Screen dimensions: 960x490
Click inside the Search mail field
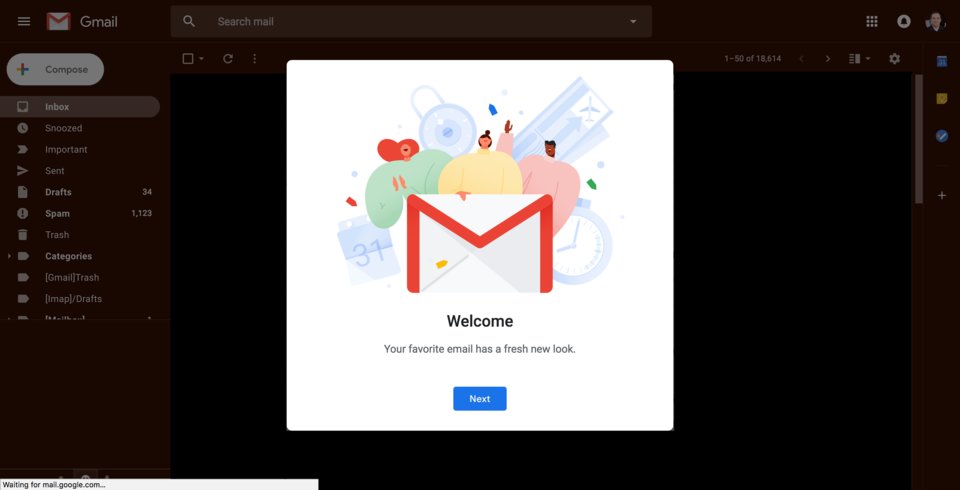(x=411, y=21)
